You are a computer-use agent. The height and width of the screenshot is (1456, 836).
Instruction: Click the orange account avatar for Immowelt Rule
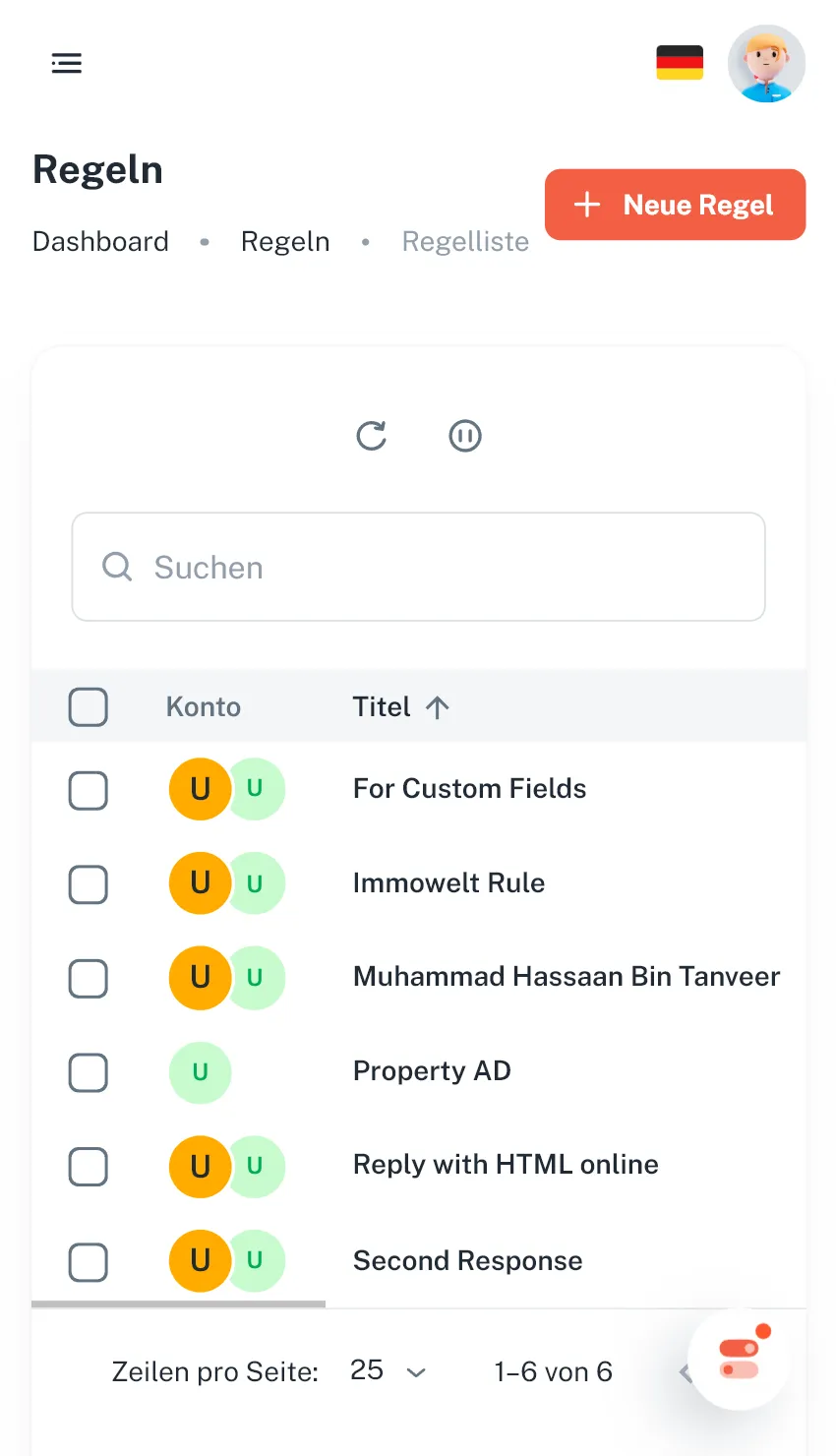pyautogui.click(x=198, y=883)
